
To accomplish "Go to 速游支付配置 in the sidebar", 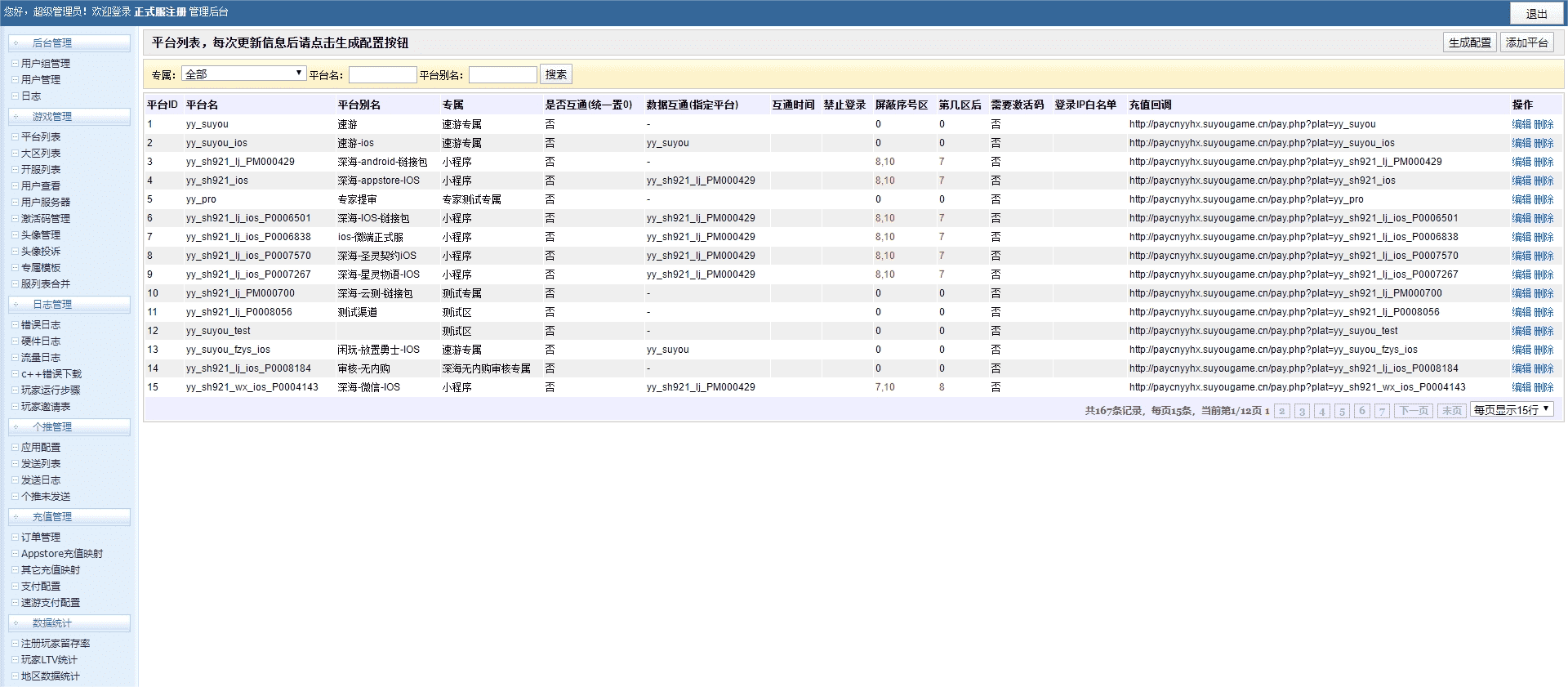I will pos(51,603).
